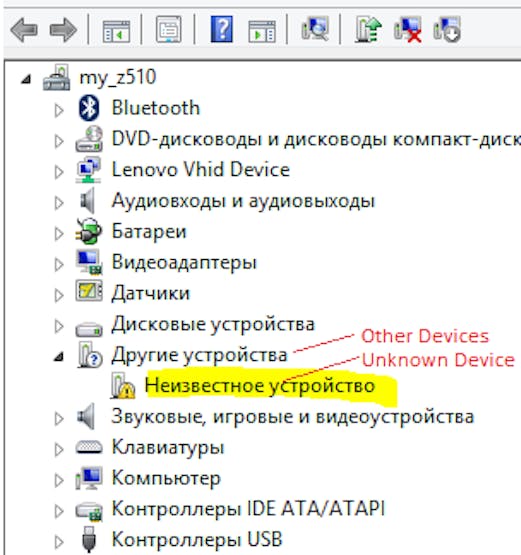521x555 pixels.
Task: Click the Disable device down-arrow icon
Action: [x=447, y=30]
